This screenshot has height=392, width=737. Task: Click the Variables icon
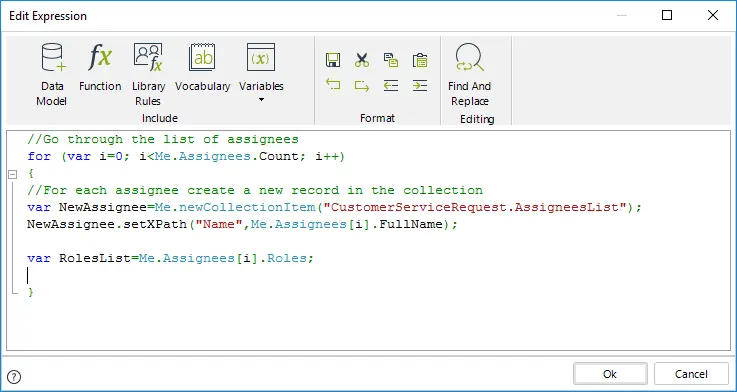(x=261, y=57)
